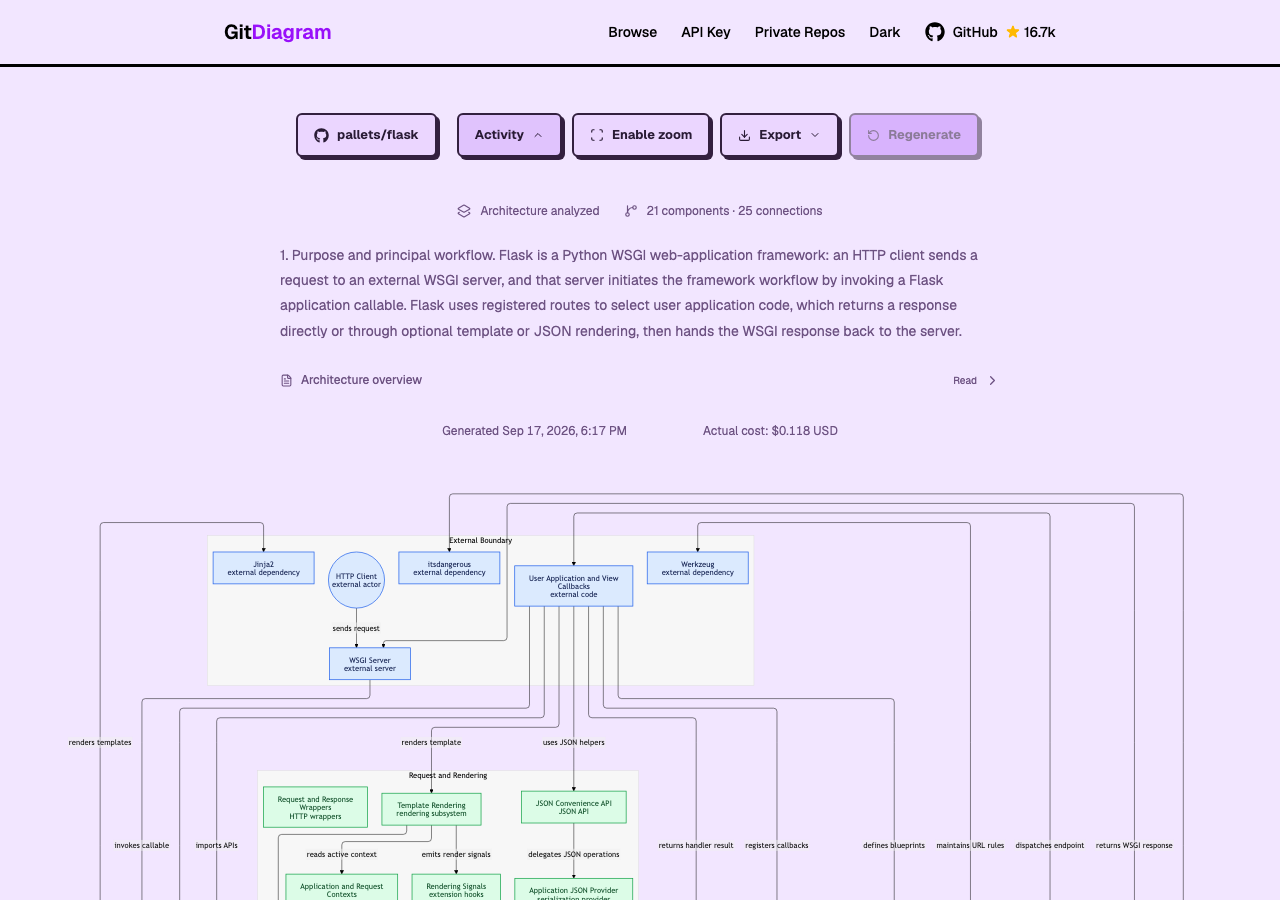The height and width of the screenshot is (900, 1280).
Task: Click the branch icon beside 21 components
Action: click(x=631, y=211)
